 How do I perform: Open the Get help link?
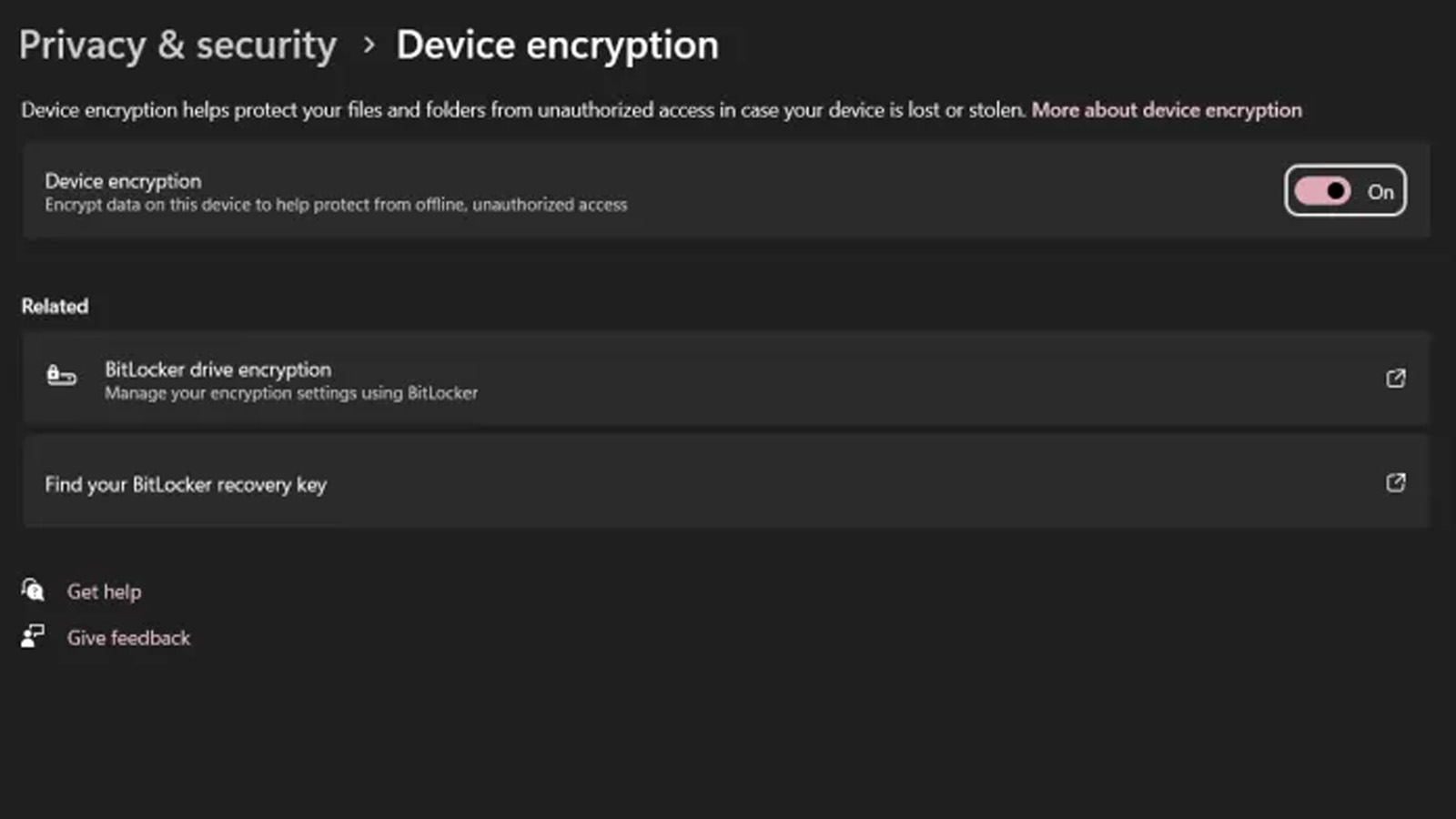pos(104,591)
